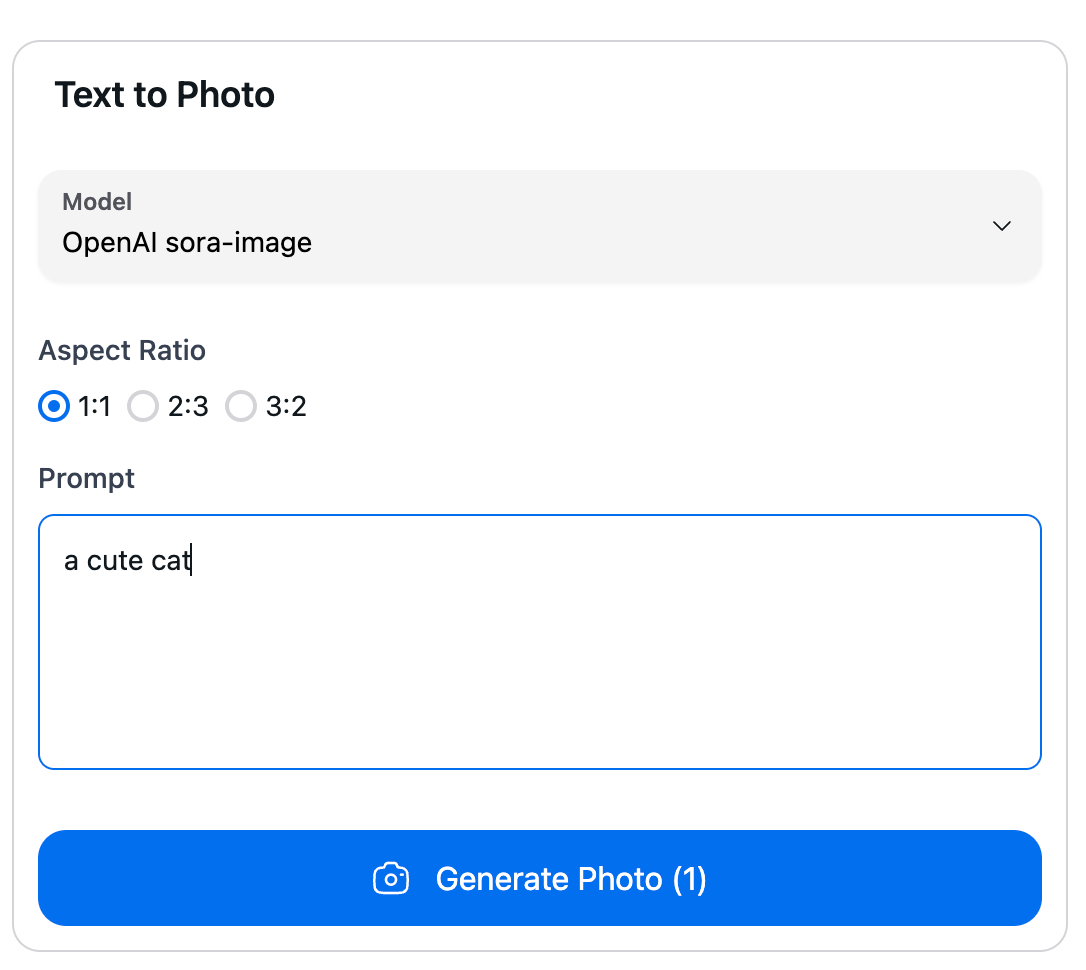
Task: Click the '3:2' ratio label text
Action: 286,407
